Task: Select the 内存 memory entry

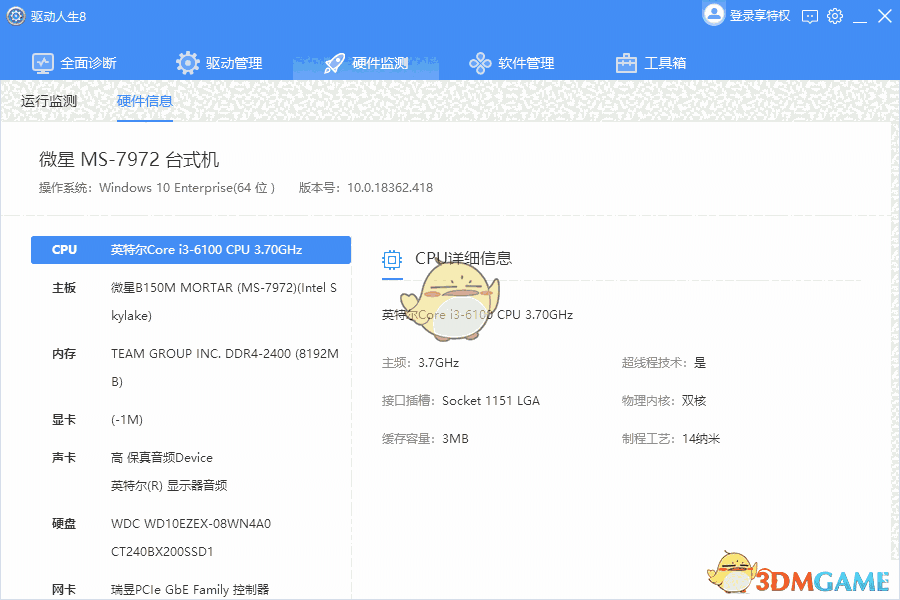Action: tap(64, 353)
